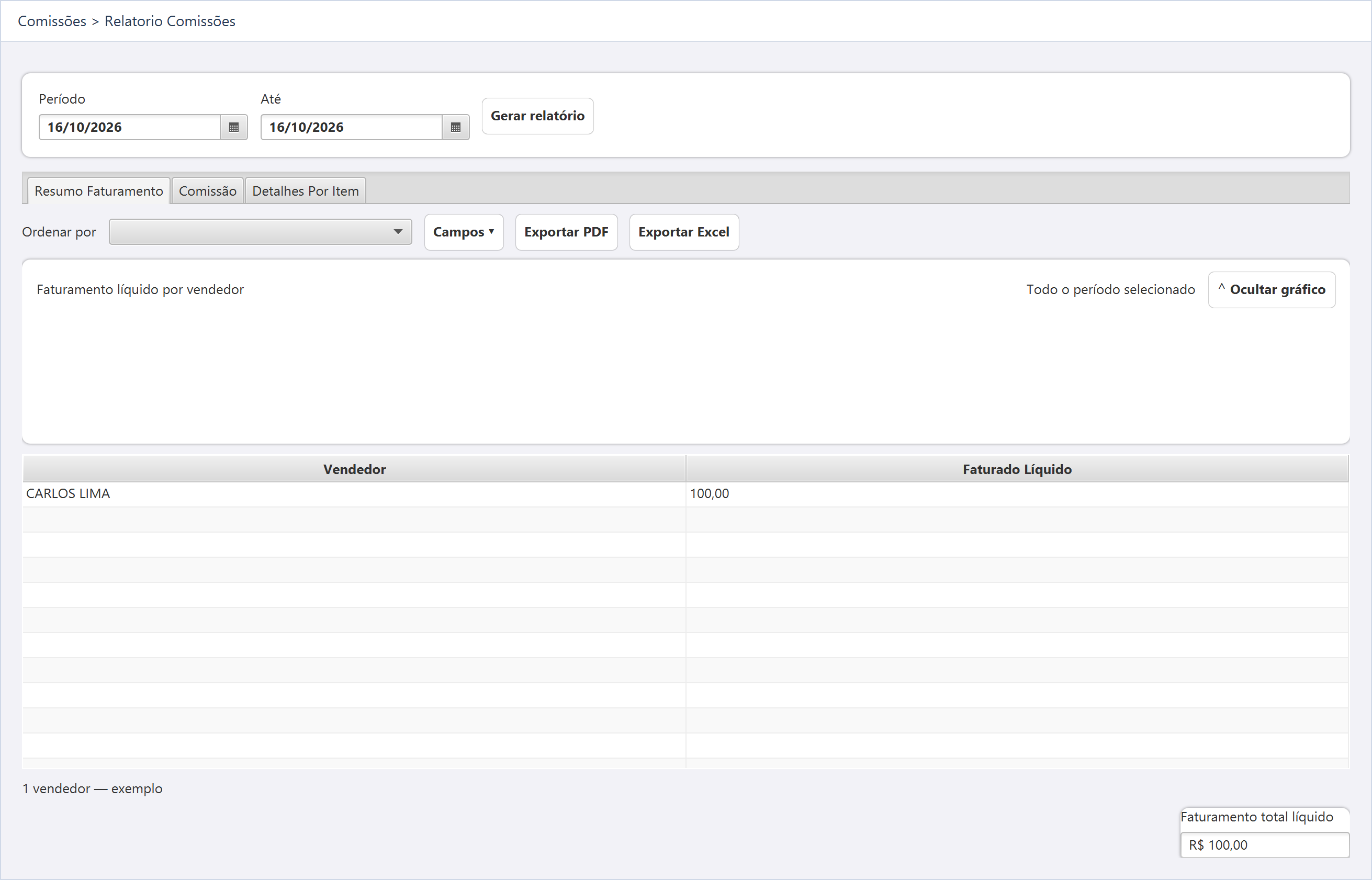Open the Período calendar picker icon
This screenshot has width=1372, height=880.
coord(234,127)
